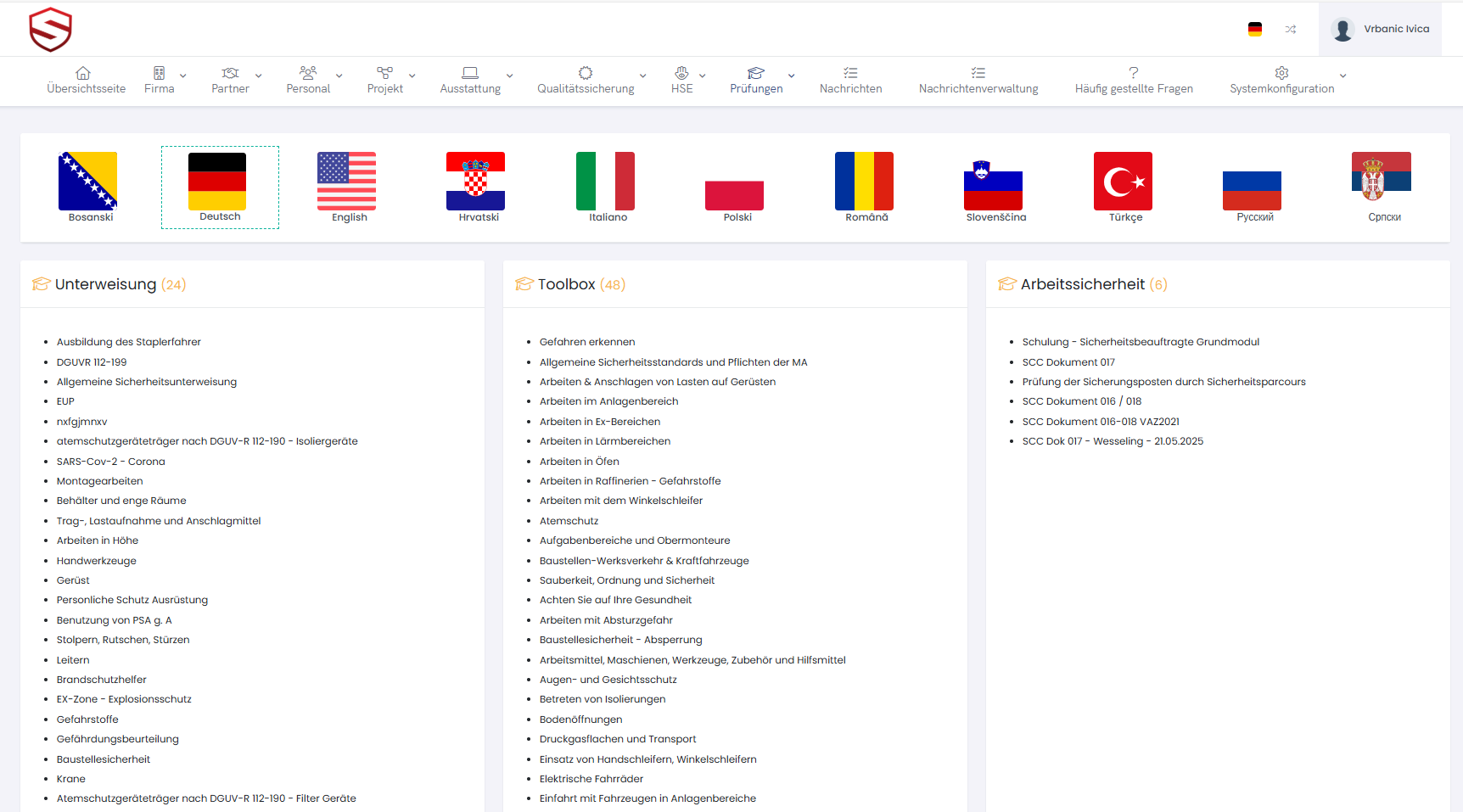
Task: Open the Prüfungen dropdown menu
Action: click(x=761, y=81)
